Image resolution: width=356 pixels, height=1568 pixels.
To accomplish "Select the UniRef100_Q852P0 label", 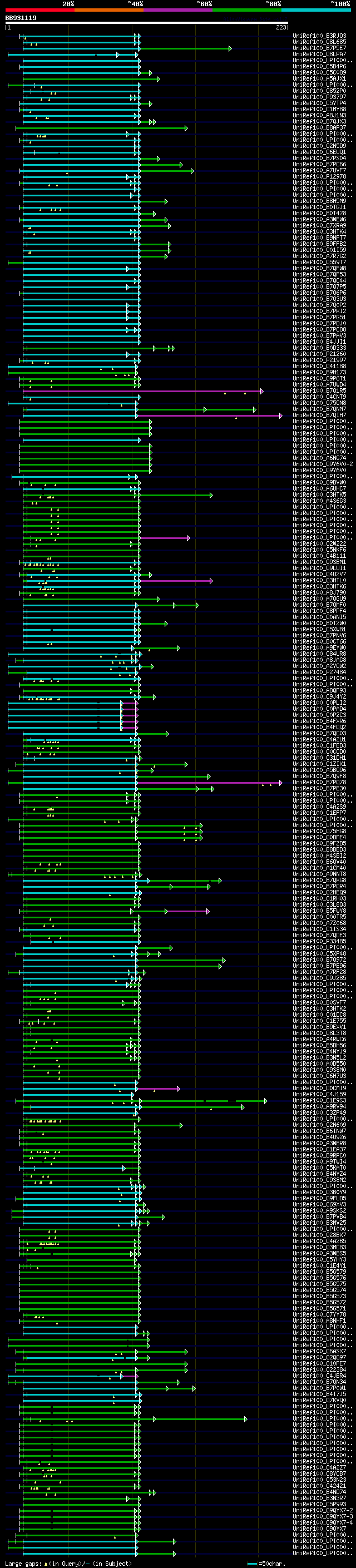I will (x=319, y=91).
